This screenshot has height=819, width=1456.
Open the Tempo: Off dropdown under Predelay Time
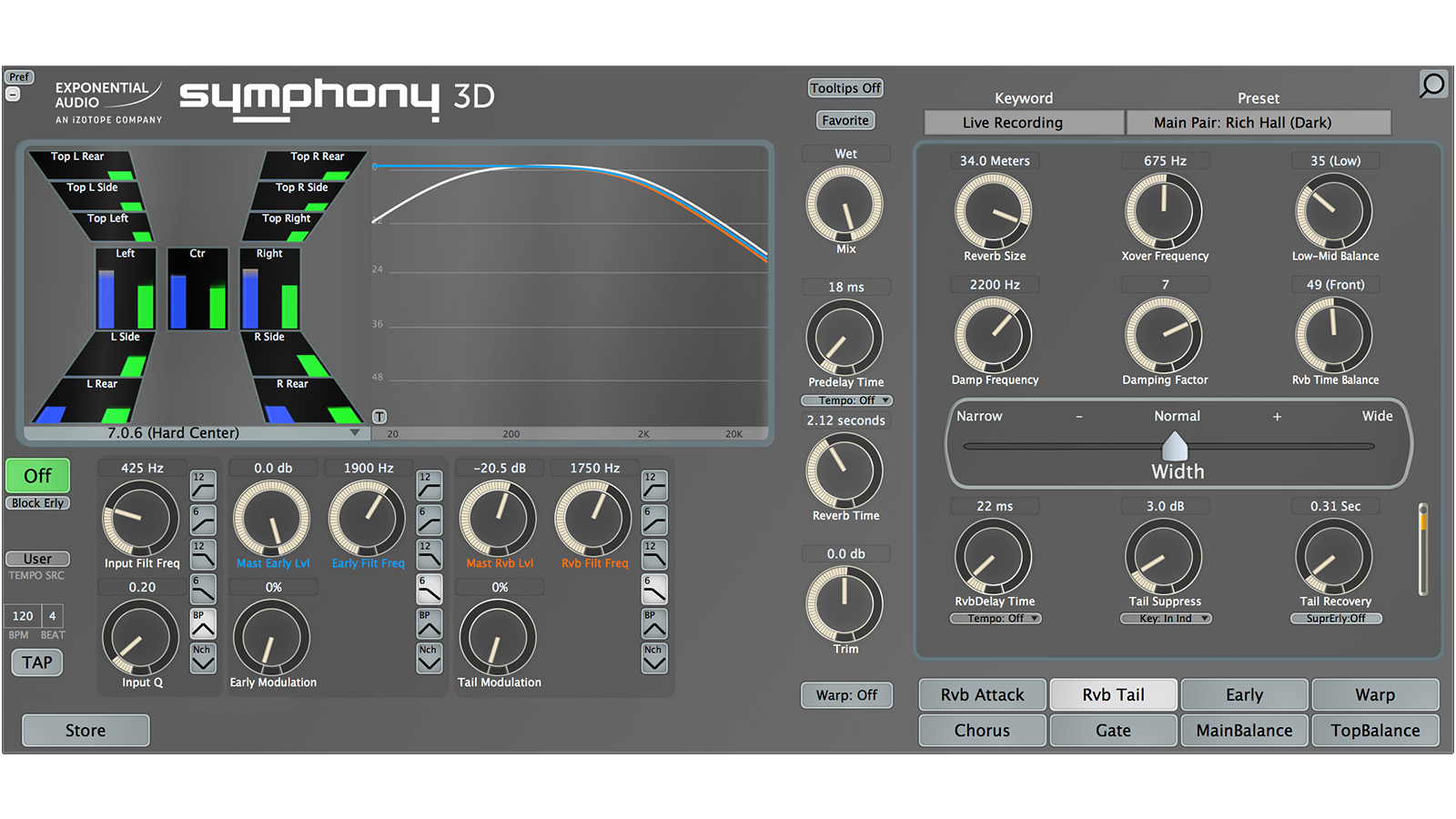[x=846, y=400]
